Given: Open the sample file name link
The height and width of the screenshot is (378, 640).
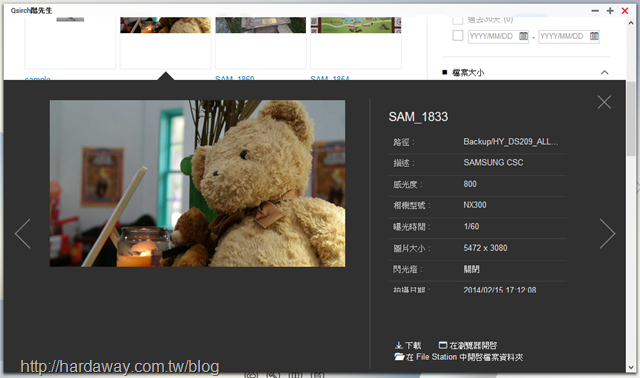Looking at the screenshot, I should click(38, 78).
